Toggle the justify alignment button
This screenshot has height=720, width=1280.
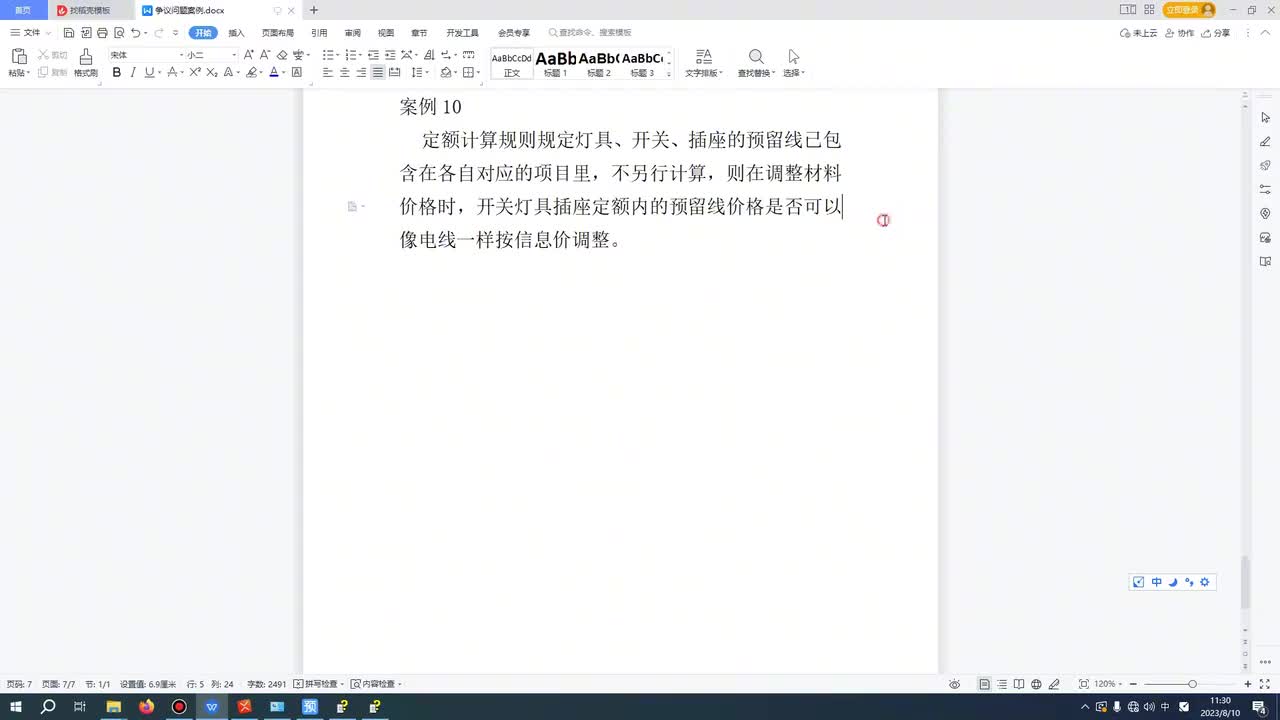pos(378,73)
